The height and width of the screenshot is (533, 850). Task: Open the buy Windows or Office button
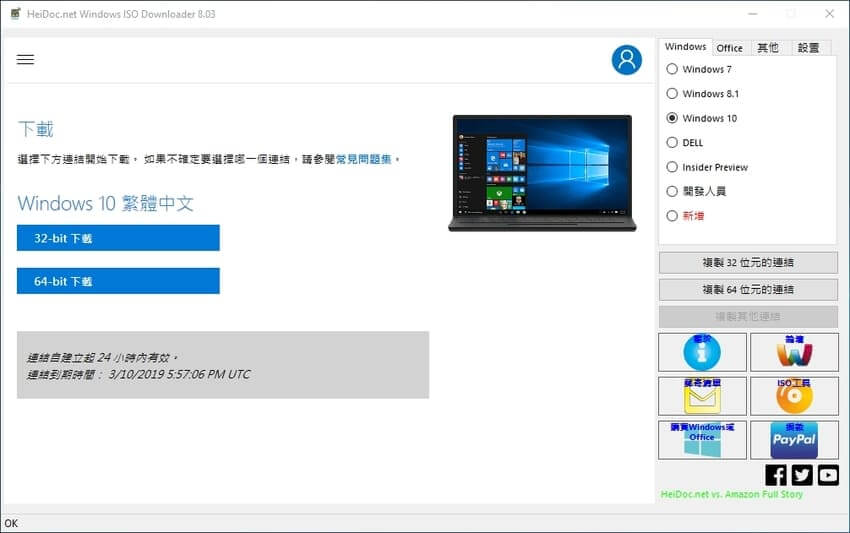pyautogui.click(x=702, y=440)
